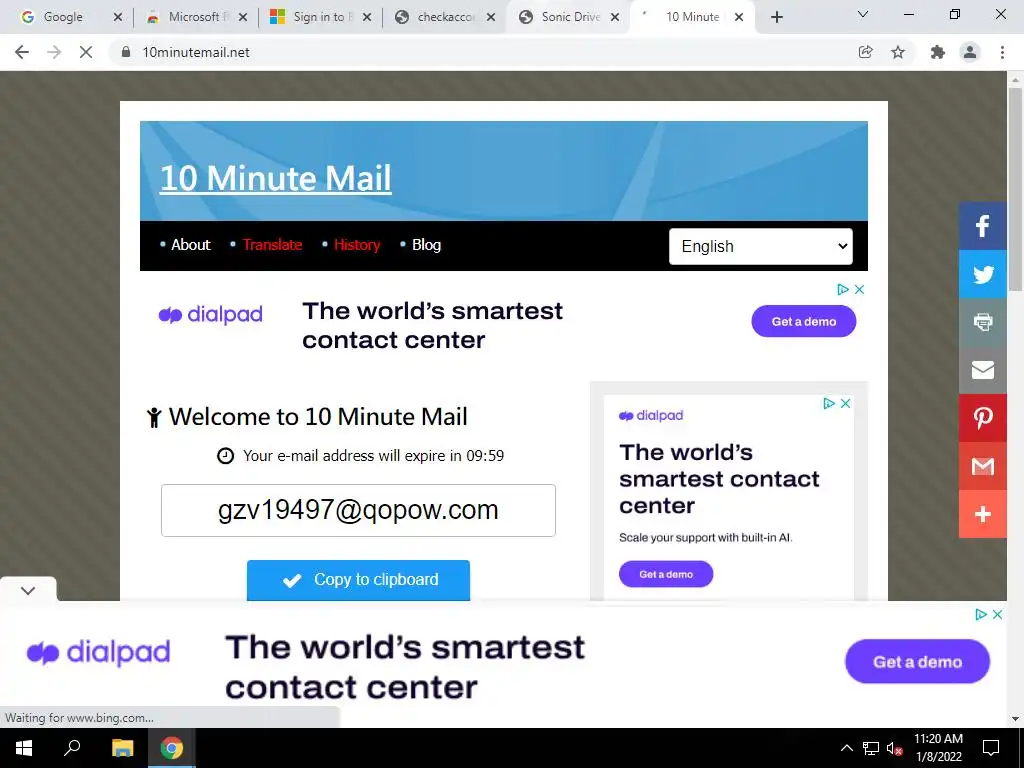Click the temporary email address field

(358, 510)
